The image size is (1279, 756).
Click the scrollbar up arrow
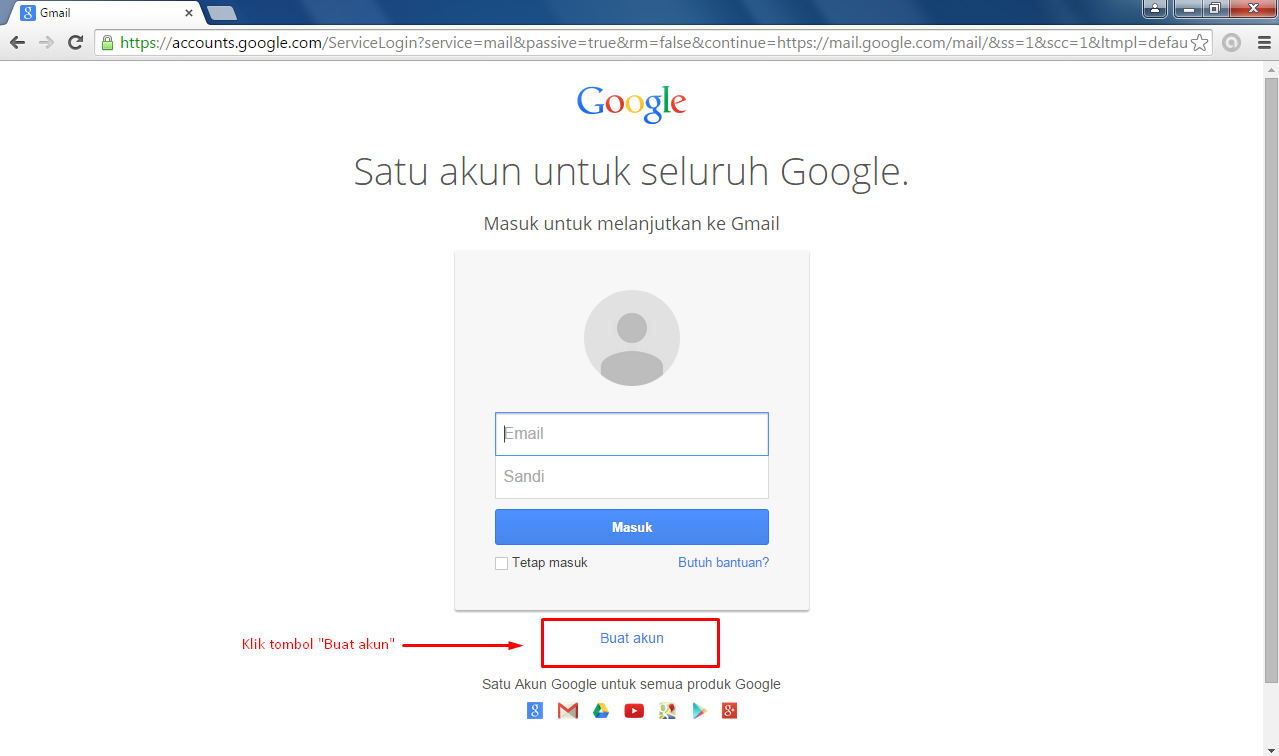pyautogui.click(x=1271, y=68)
